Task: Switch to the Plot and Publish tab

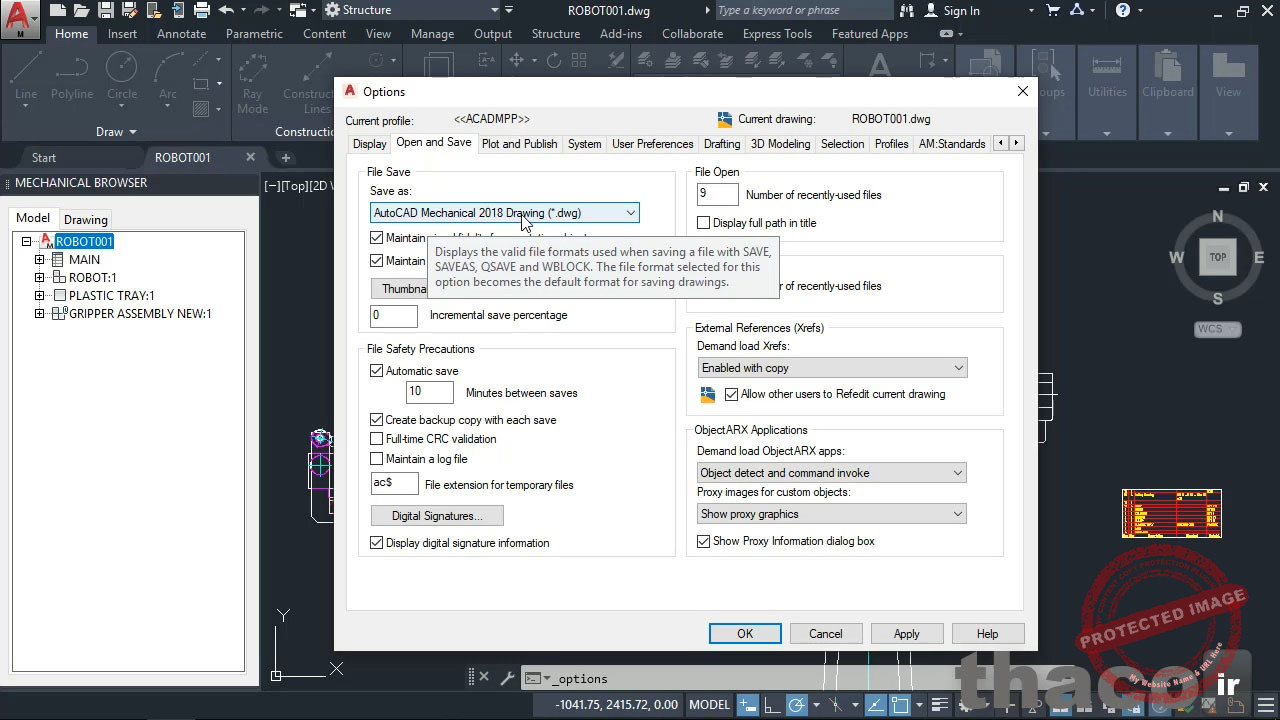Action: click(519, 143)
